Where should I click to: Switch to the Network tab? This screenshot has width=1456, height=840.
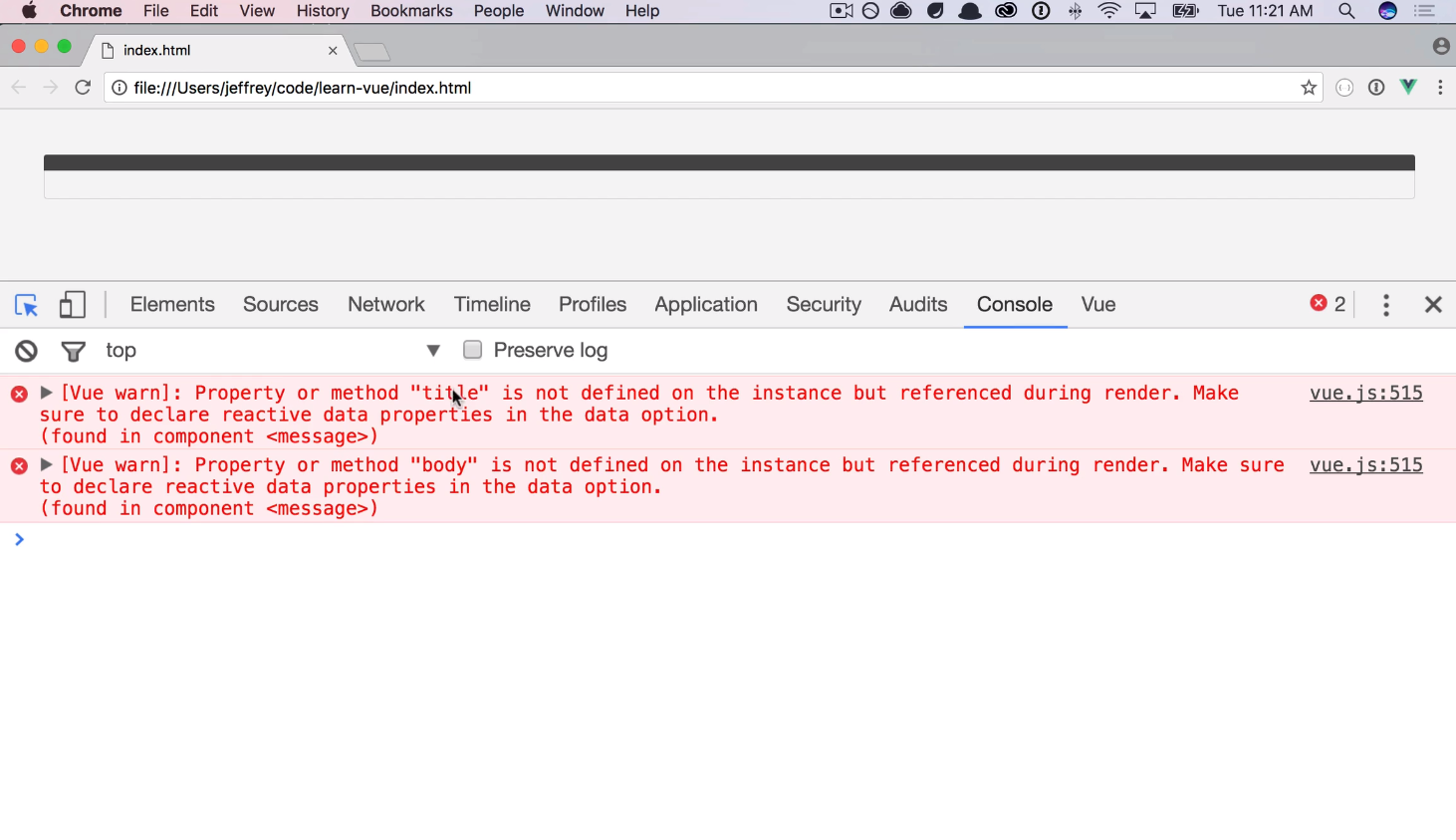click(x=386, y=305)
